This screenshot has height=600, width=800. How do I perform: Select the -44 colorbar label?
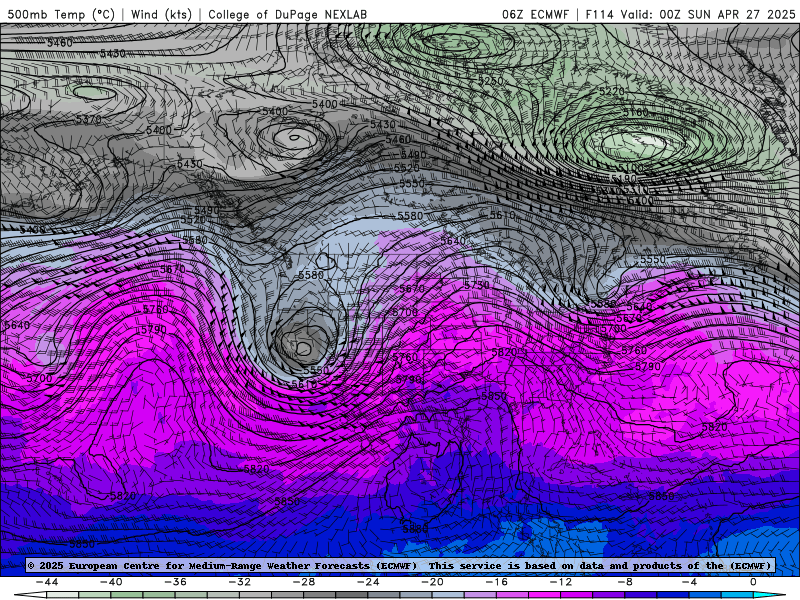(x=47, y=582)
